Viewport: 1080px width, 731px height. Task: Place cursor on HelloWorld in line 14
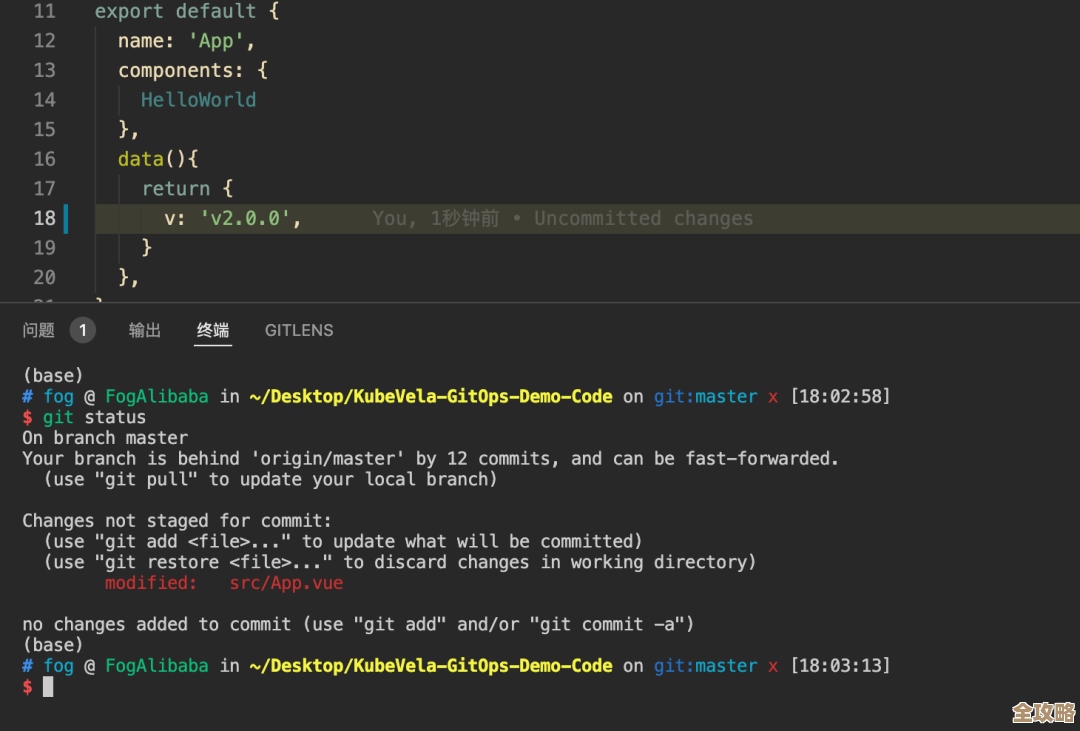[x=198, y=100]
